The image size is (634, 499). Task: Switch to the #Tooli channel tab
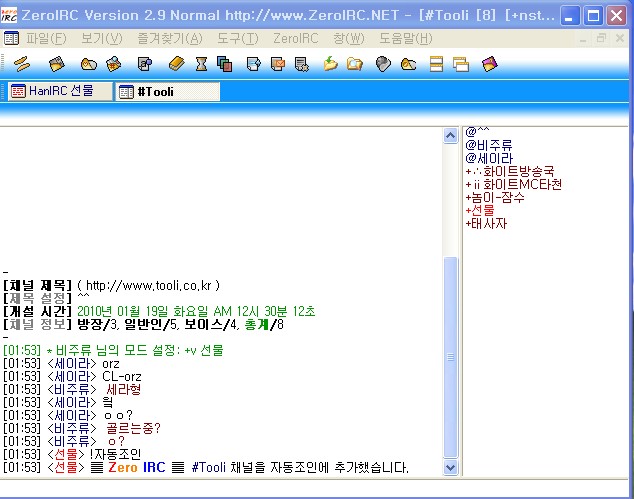click(168, 91)
